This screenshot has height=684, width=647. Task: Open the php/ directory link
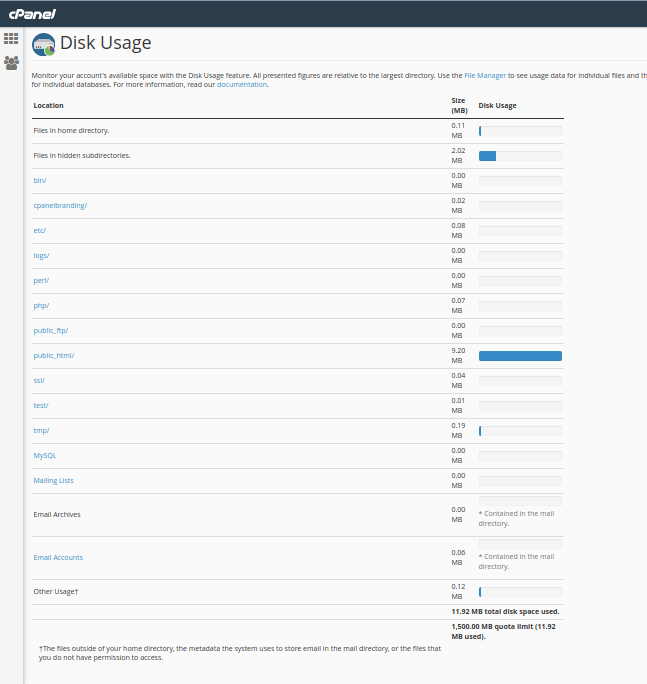[41, 305]
